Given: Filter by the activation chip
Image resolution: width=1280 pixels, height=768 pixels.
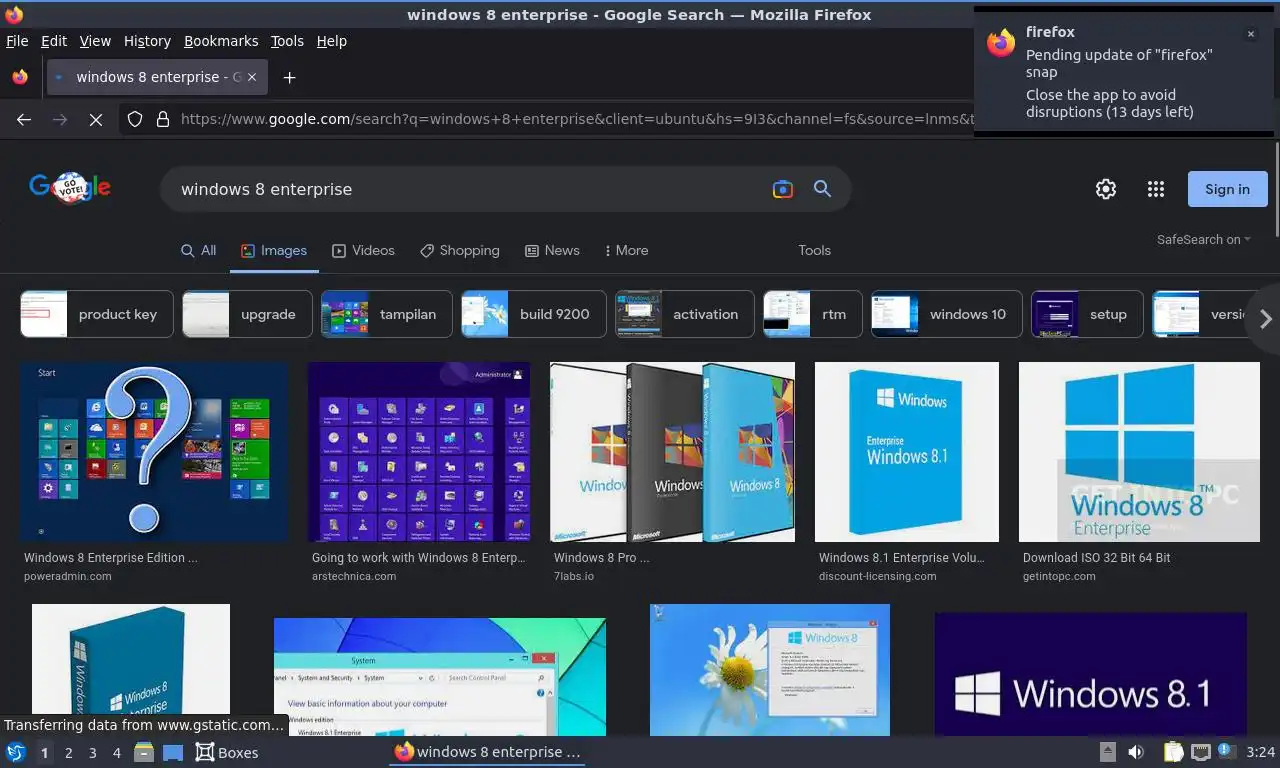Looking at the screenshot, I should point(684,314).
